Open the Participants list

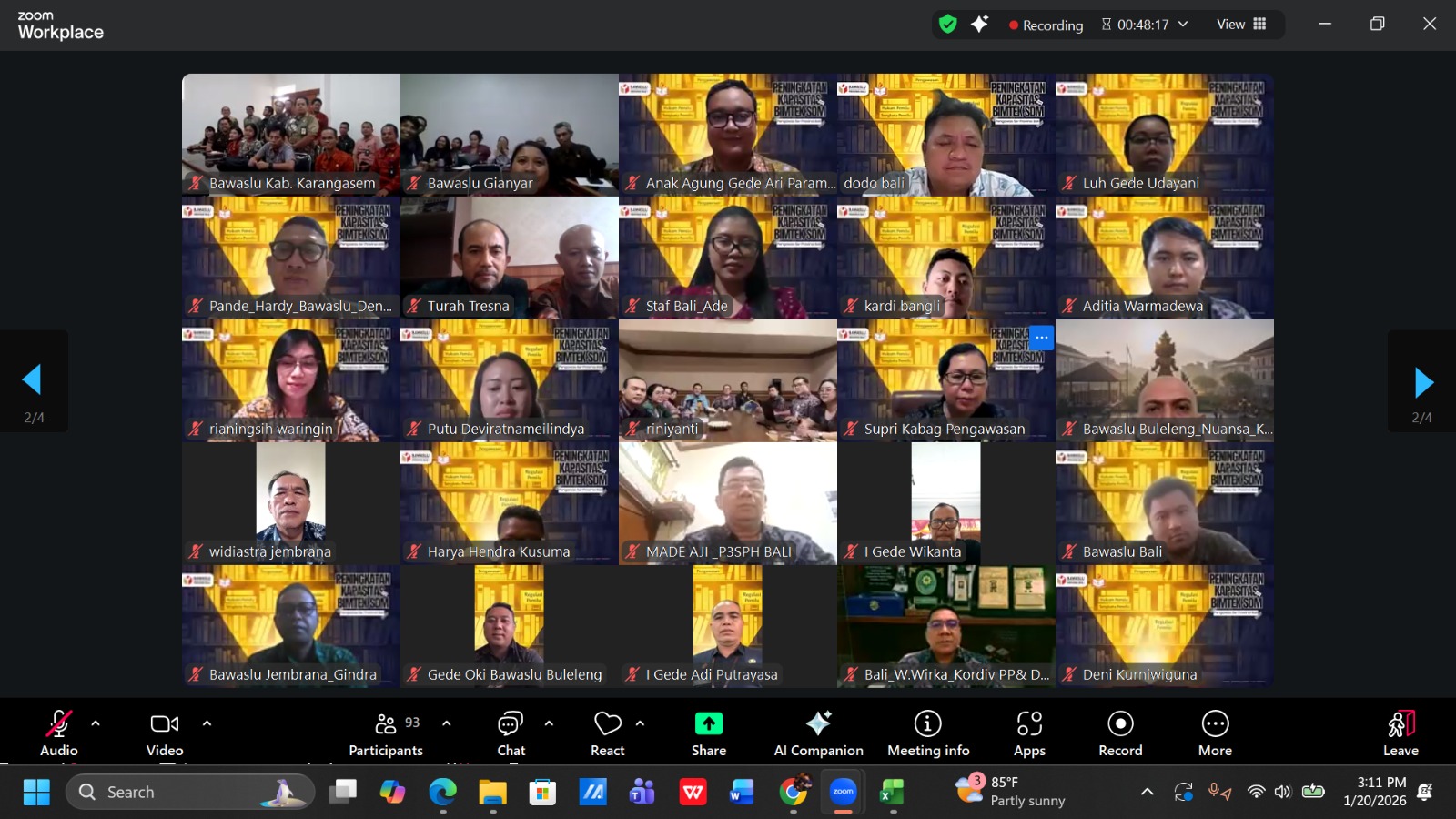[x=386, y=733]
